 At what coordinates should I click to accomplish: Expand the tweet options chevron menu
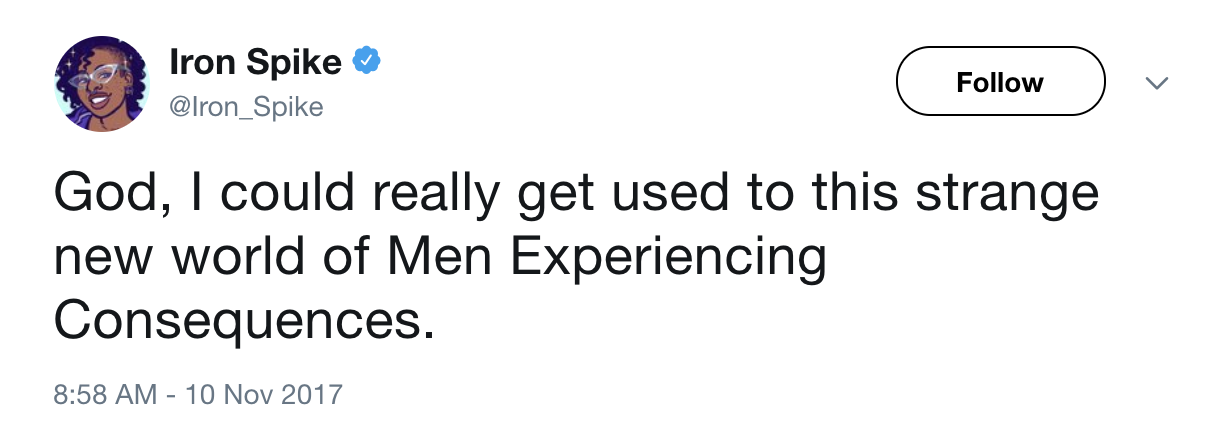click(x=1155, y=82)
